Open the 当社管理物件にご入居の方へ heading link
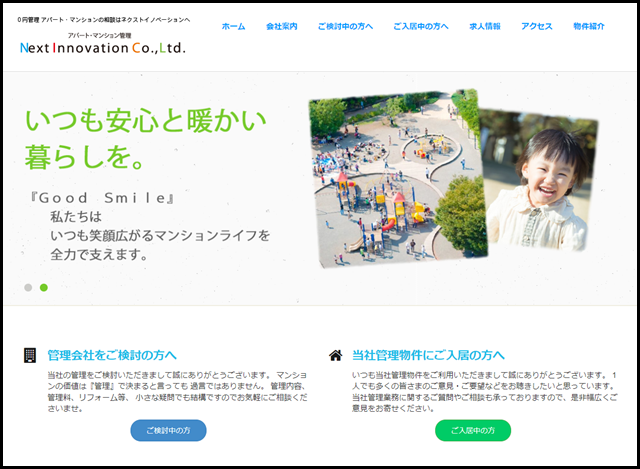The image size is (640, 469). coord(428,355)
